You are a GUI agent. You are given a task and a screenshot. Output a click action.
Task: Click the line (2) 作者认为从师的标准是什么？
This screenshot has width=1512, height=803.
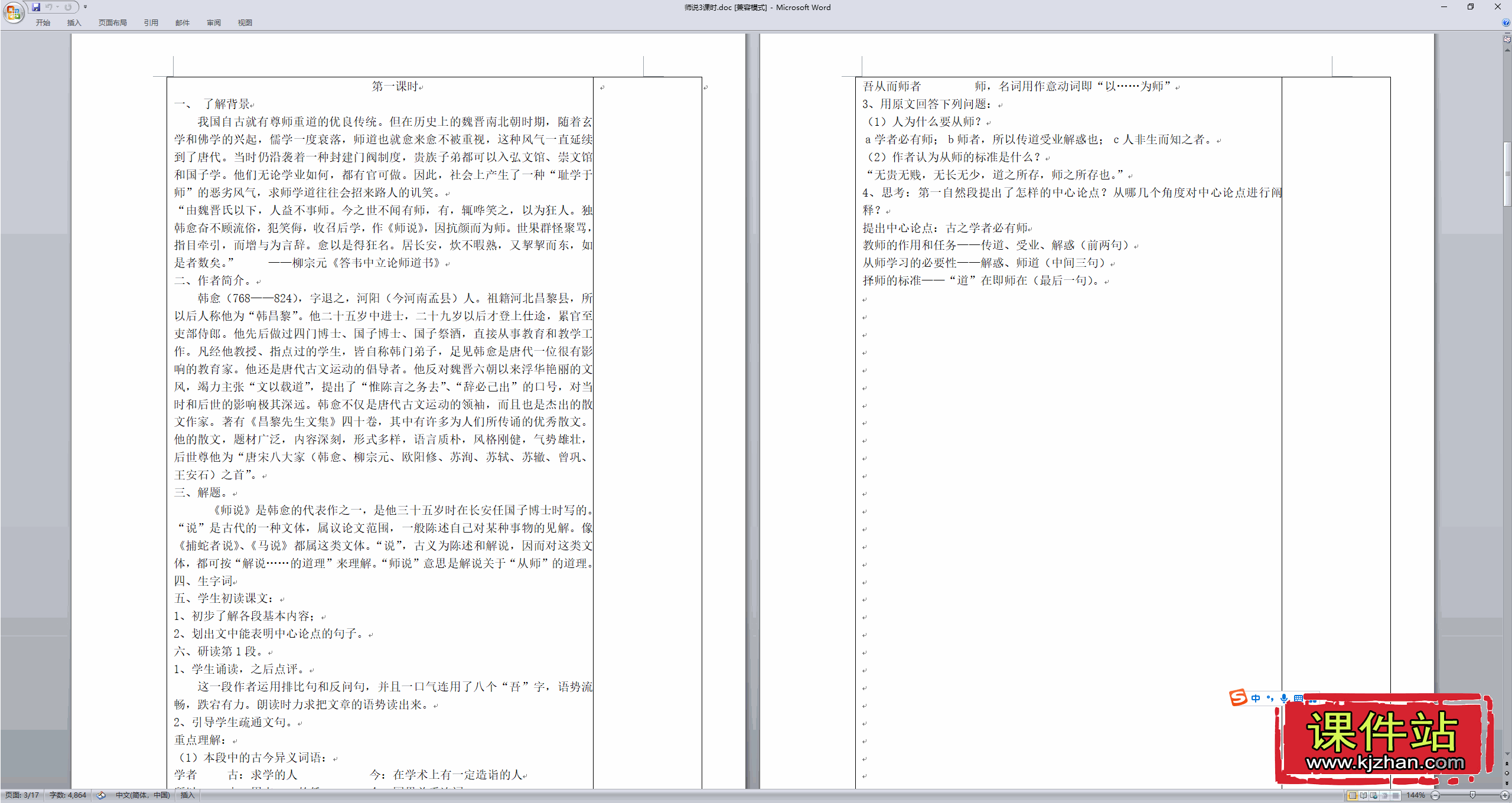tap(953, 157)
